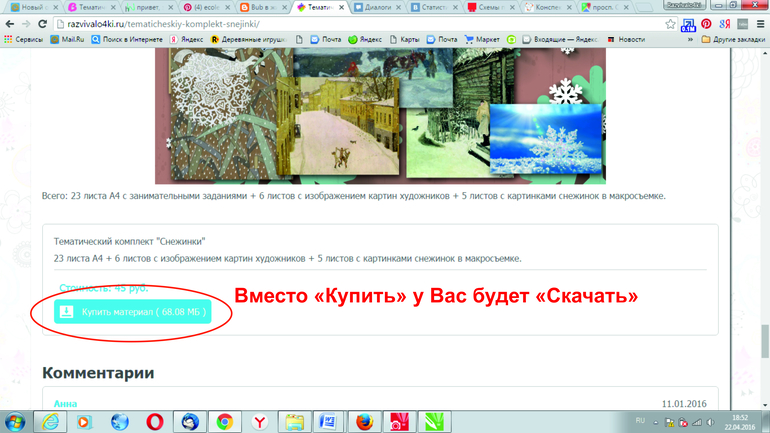Switch to the Диалоги tab
This screenshot has width=770, height=433.
coord(377,7)
